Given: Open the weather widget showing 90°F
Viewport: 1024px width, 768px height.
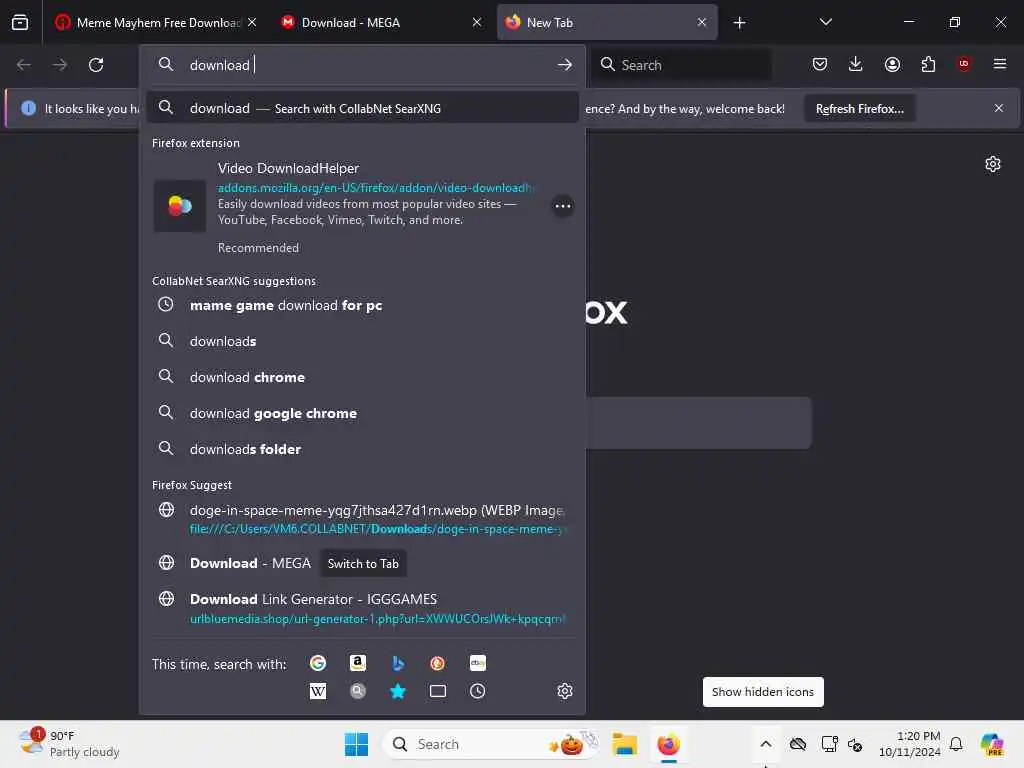Looking at the screenshot, I should click(69, 744).
